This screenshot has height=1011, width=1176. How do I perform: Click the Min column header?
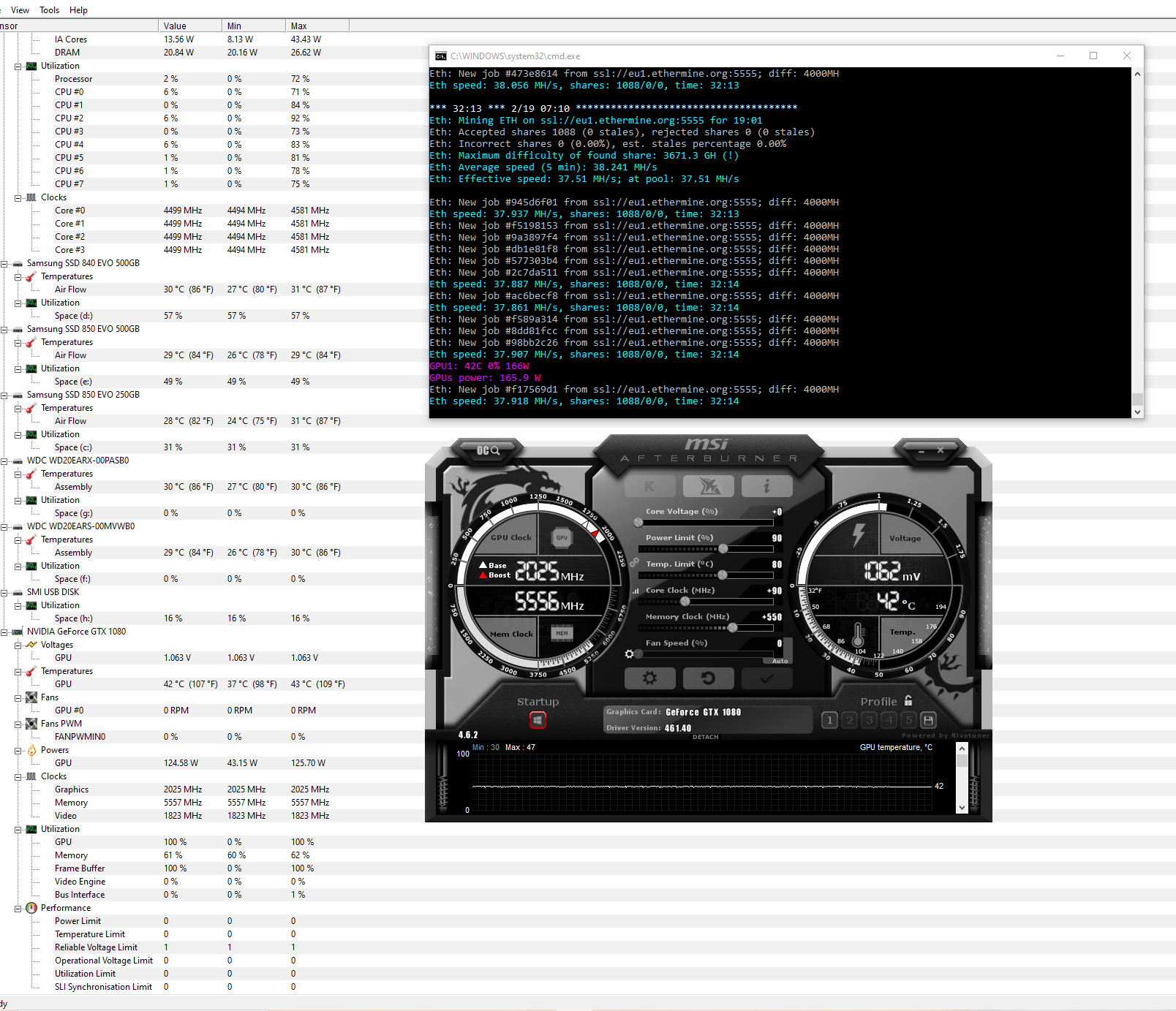pyautogui.click(x=254, y=26)
